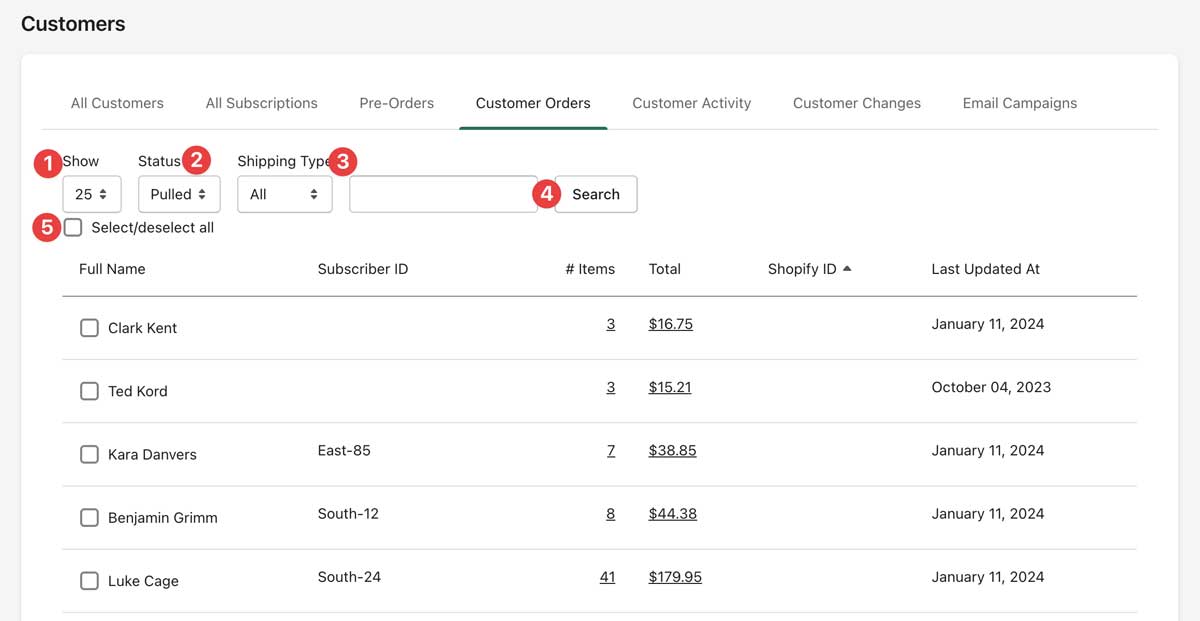
Task: Select the Ted Kord row checkbox
Action: point(89,391)
